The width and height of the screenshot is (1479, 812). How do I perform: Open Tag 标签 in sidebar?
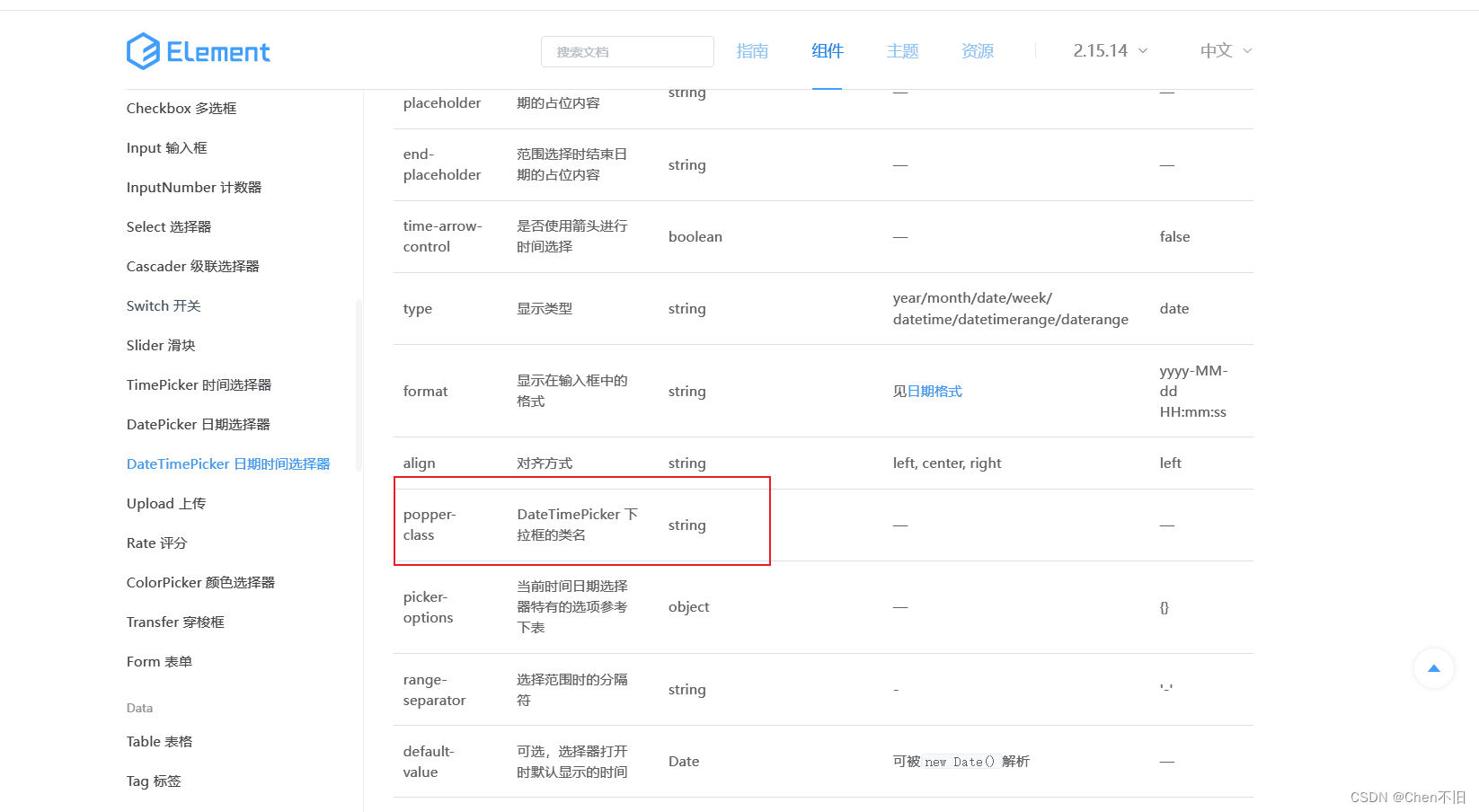pos(154,781)
